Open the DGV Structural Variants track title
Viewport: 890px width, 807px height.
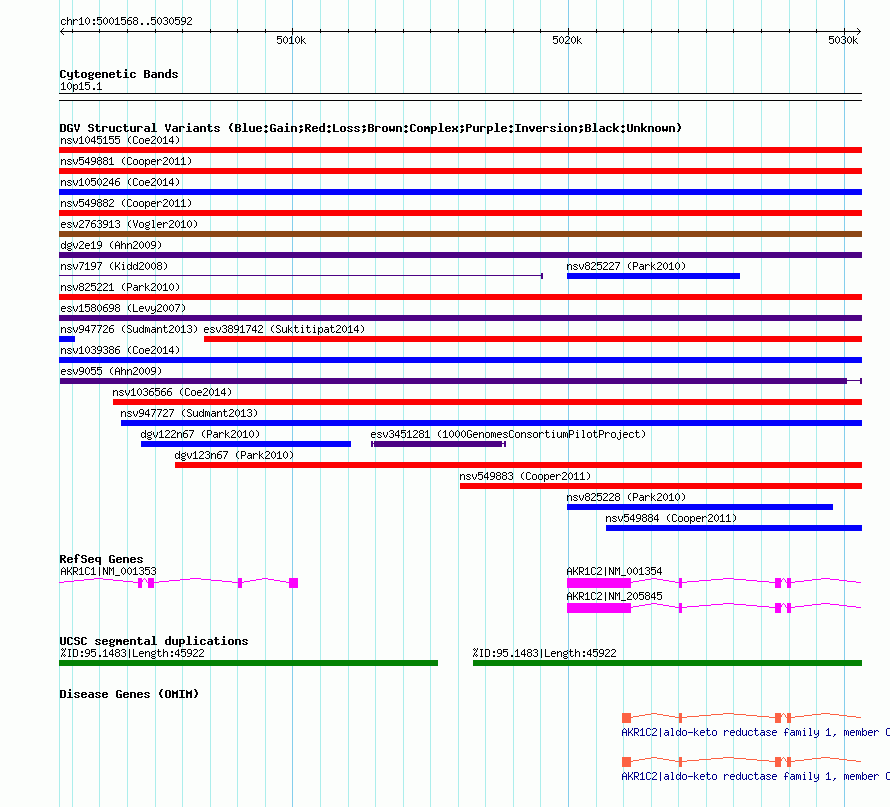(x=370, y=128)
